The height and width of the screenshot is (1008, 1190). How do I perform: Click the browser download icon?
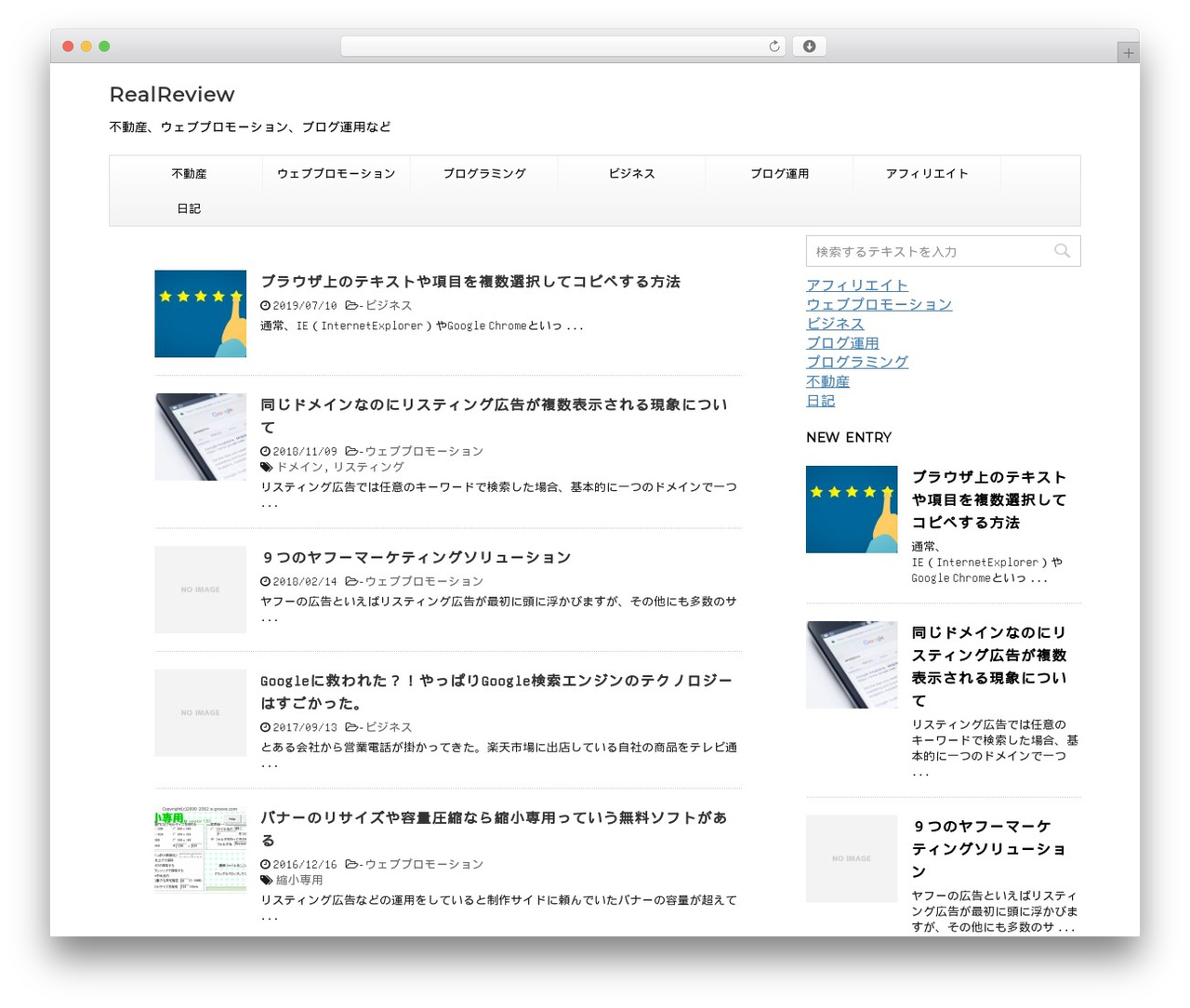[x=809, y=46]
